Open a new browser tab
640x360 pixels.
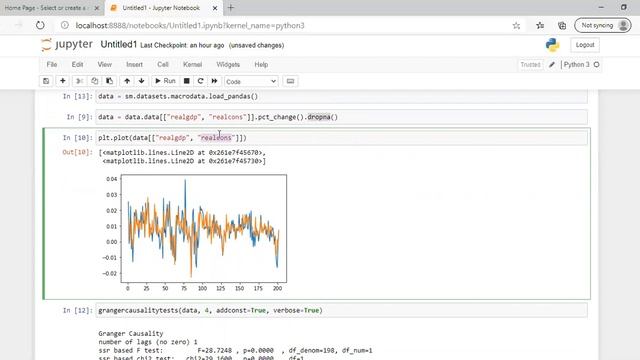pyautogui.click(x=231, y=8)
